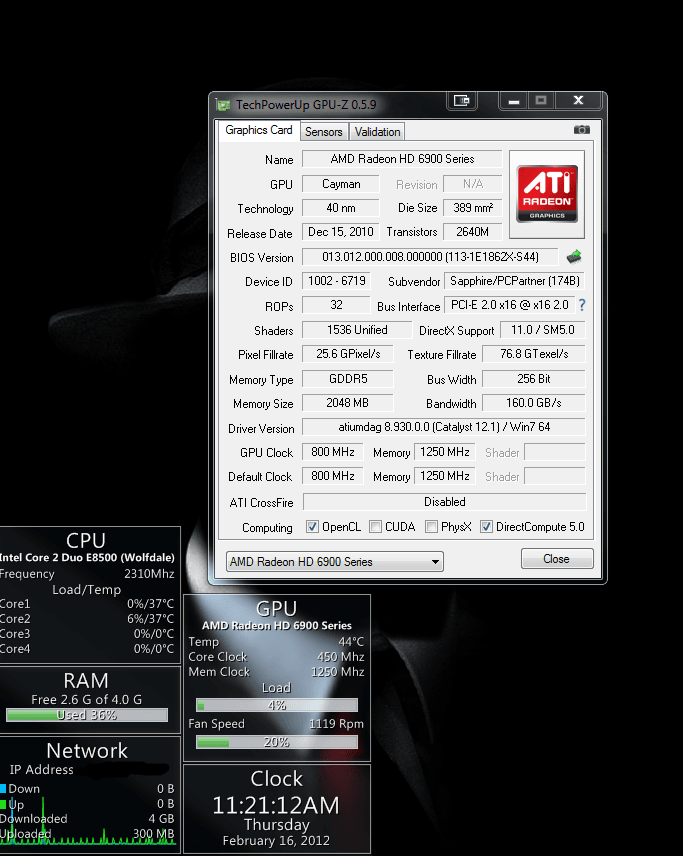The height and width of the screenshot is (856, 683).
Task: Click the Release Date field Dec 15, 2010
Action: [x=341, y=232]
